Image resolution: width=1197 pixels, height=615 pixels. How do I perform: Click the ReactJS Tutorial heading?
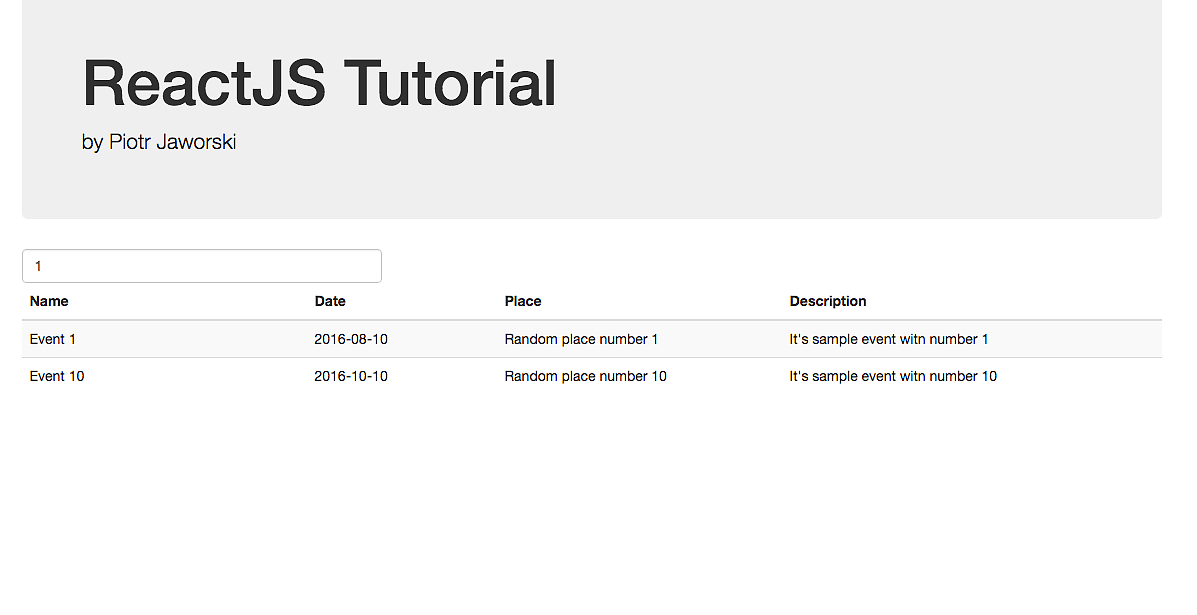[x=319, y=82]
